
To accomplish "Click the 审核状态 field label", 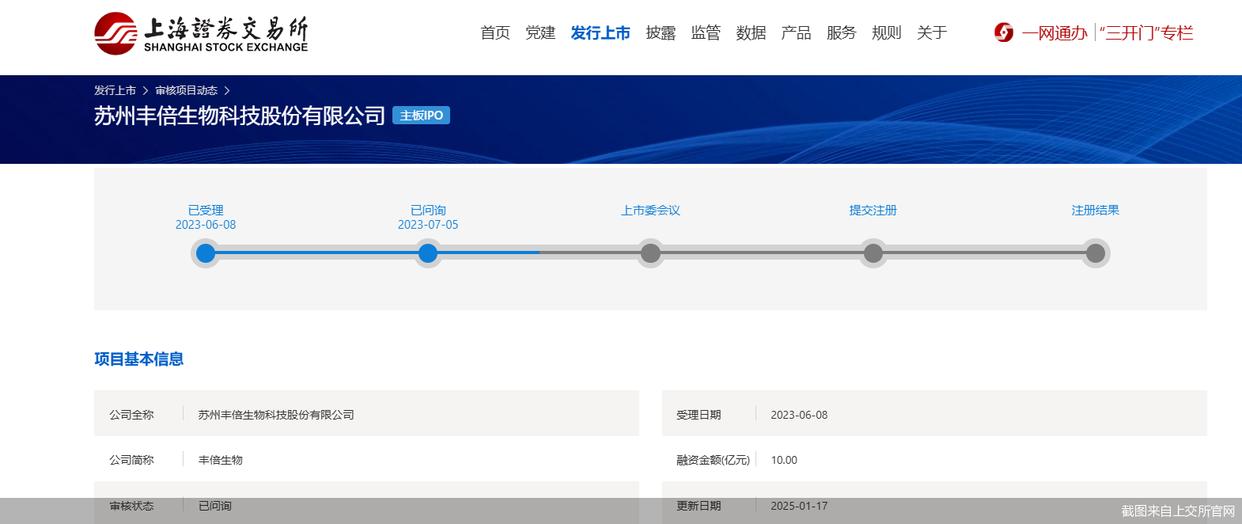I will click(132, 506).
